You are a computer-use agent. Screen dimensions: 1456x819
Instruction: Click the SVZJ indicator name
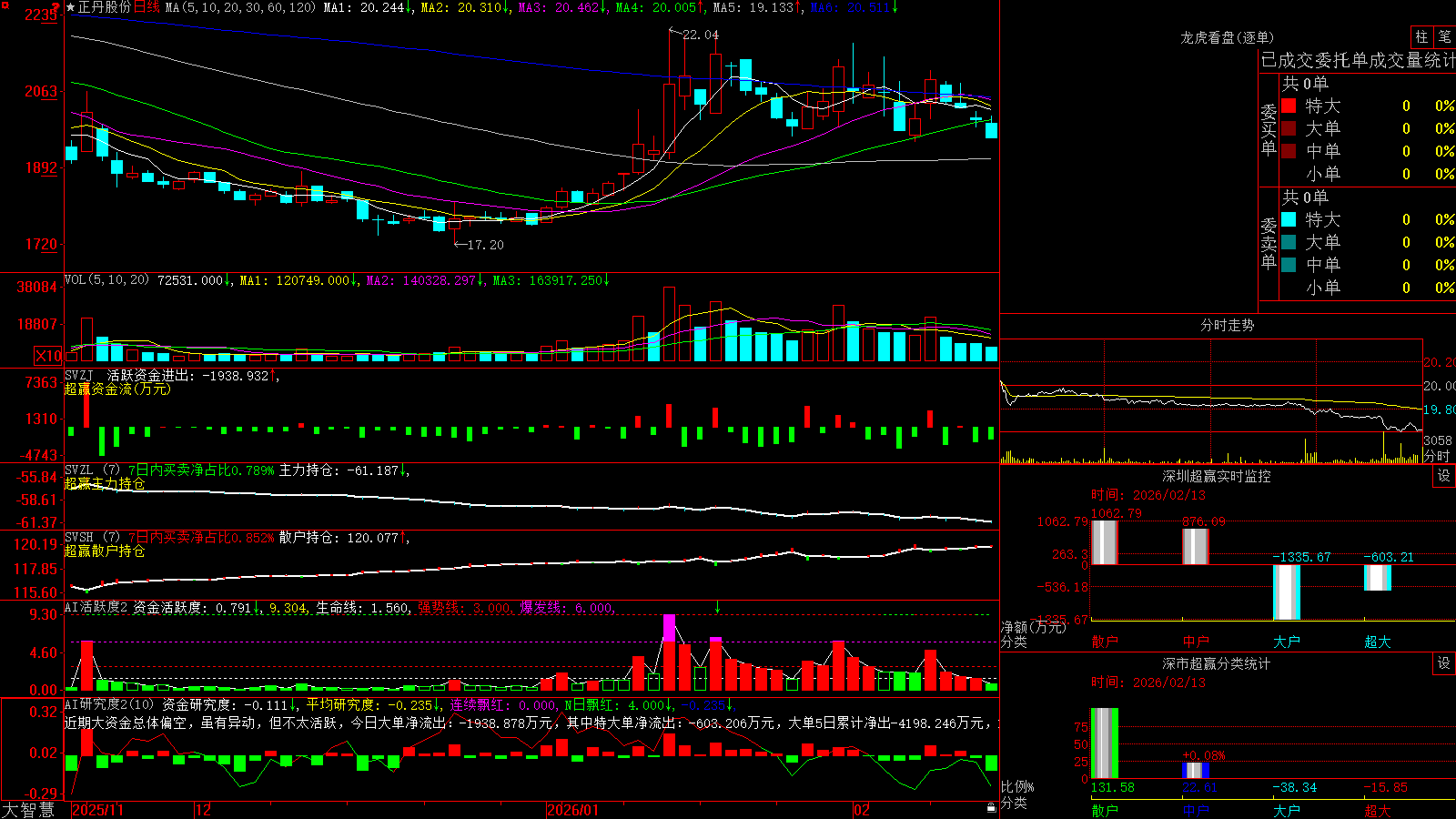[x=79, y=376]
